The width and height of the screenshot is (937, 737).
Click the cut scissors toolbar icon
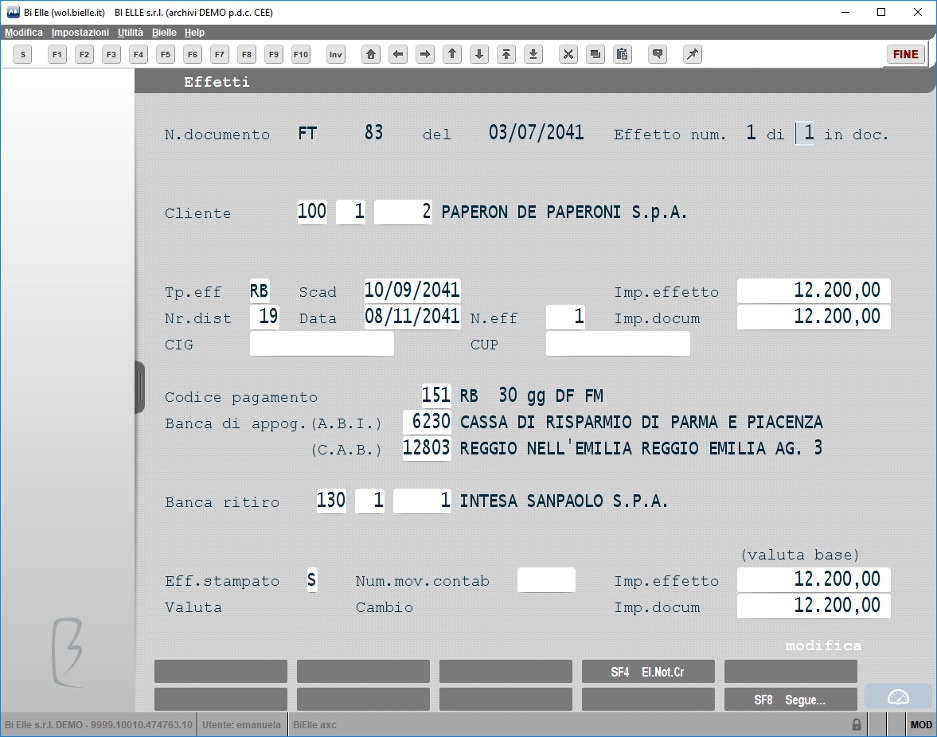tap(568, 54)
